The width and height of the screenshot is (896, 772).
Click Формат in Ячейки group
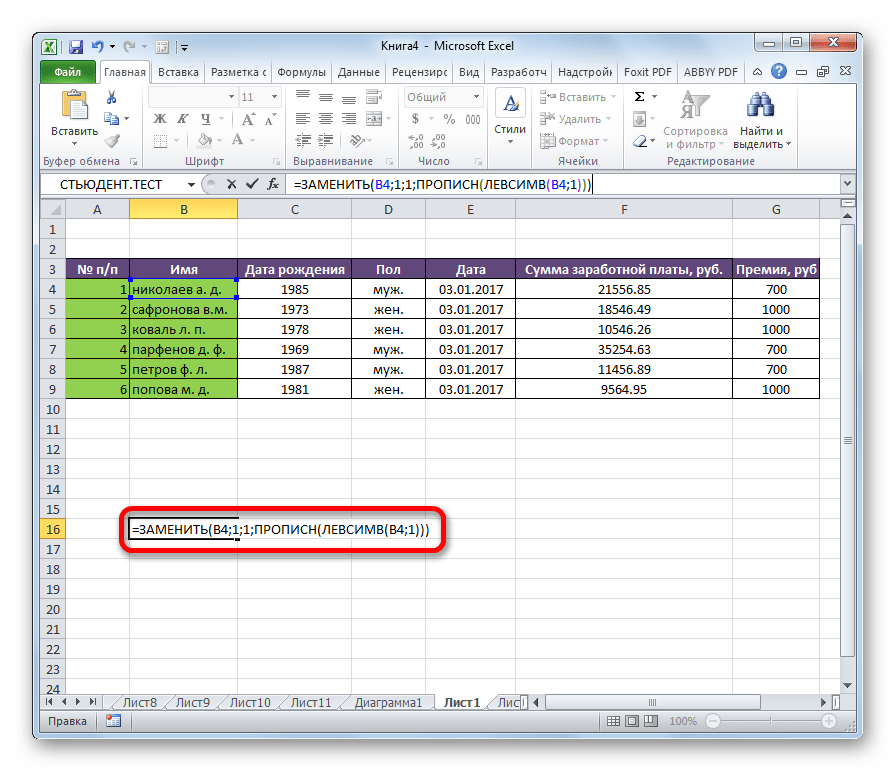coord(574,141)
